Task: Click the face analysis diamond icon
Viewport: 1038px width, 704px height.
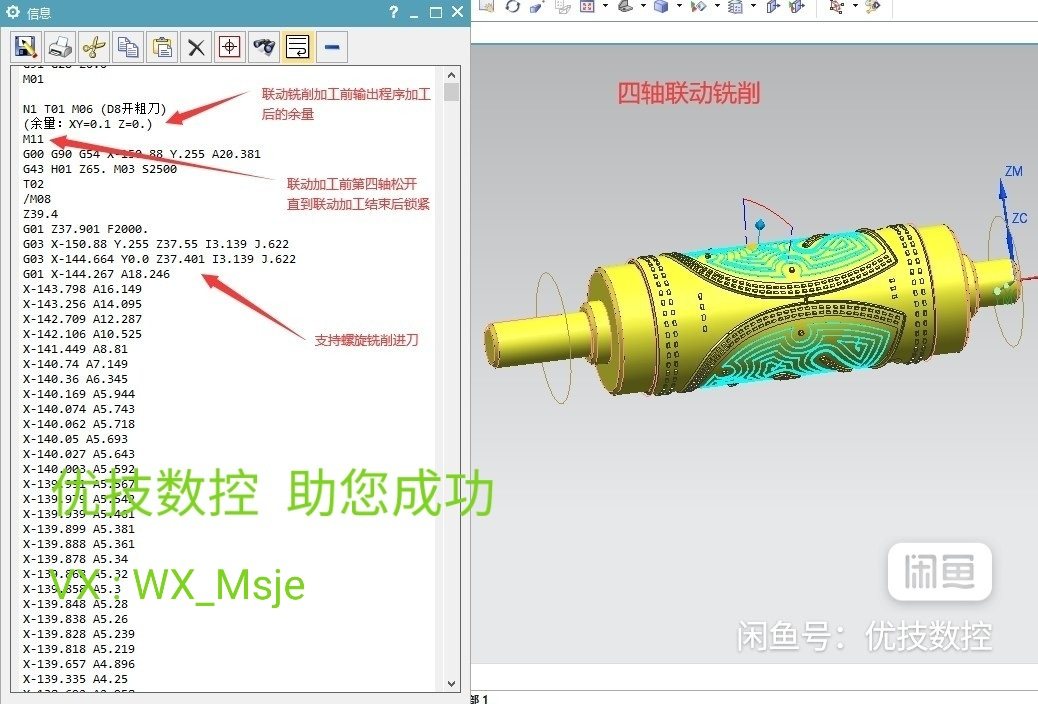Action: coord(698,6)
